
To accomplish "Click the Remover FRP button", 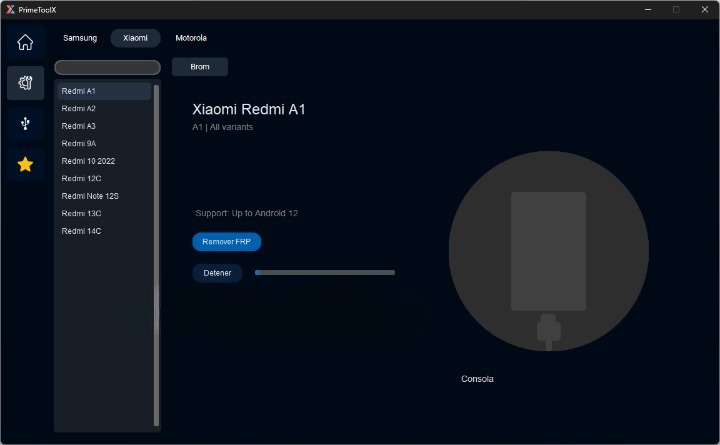I will click(226, 242).
